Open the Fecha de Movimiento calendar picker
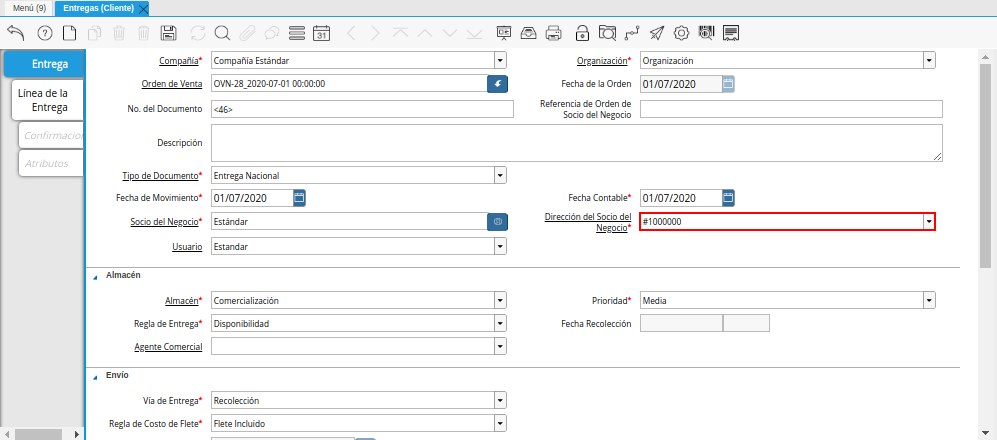 click(x=299, y=198)
